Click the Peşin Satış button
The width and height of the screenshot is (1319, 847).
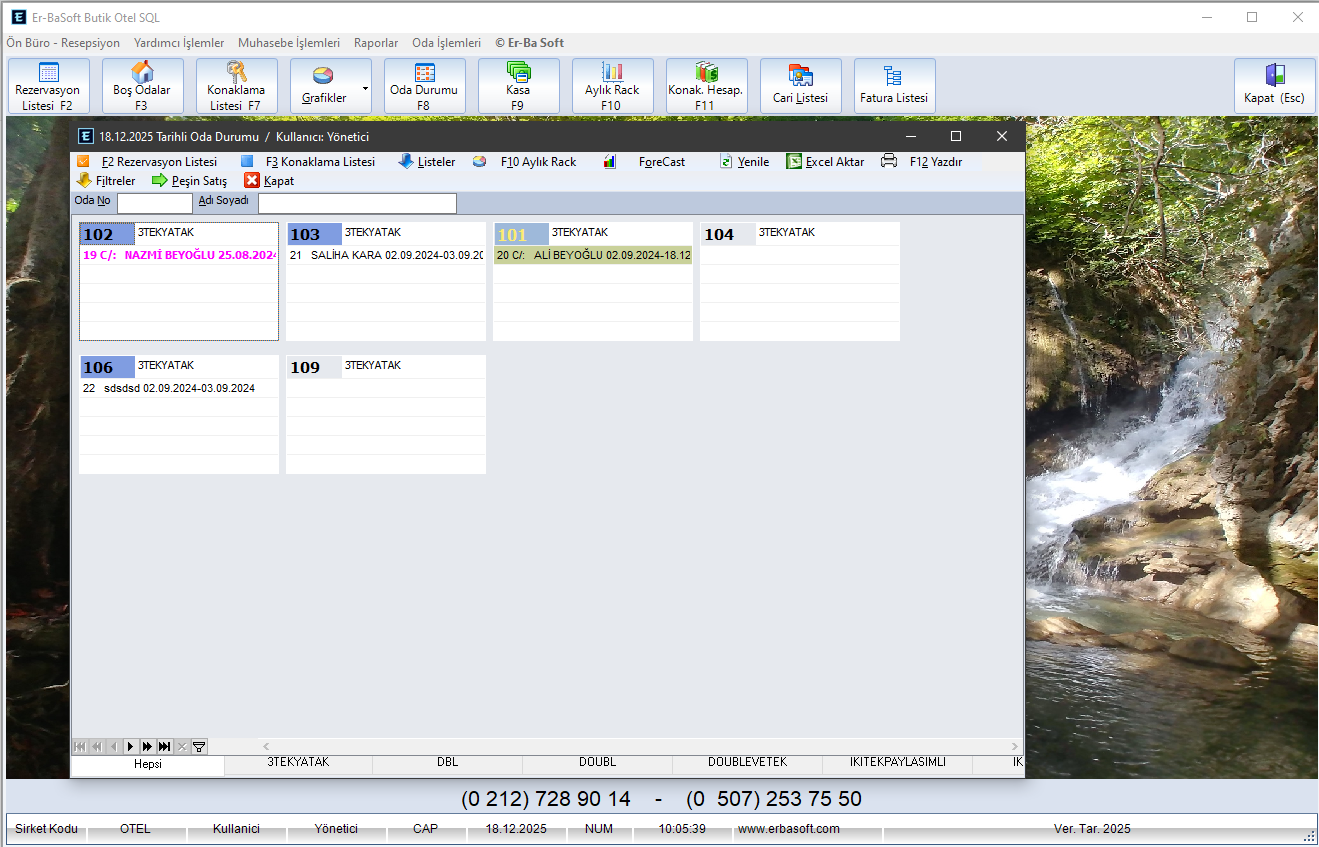189,181
